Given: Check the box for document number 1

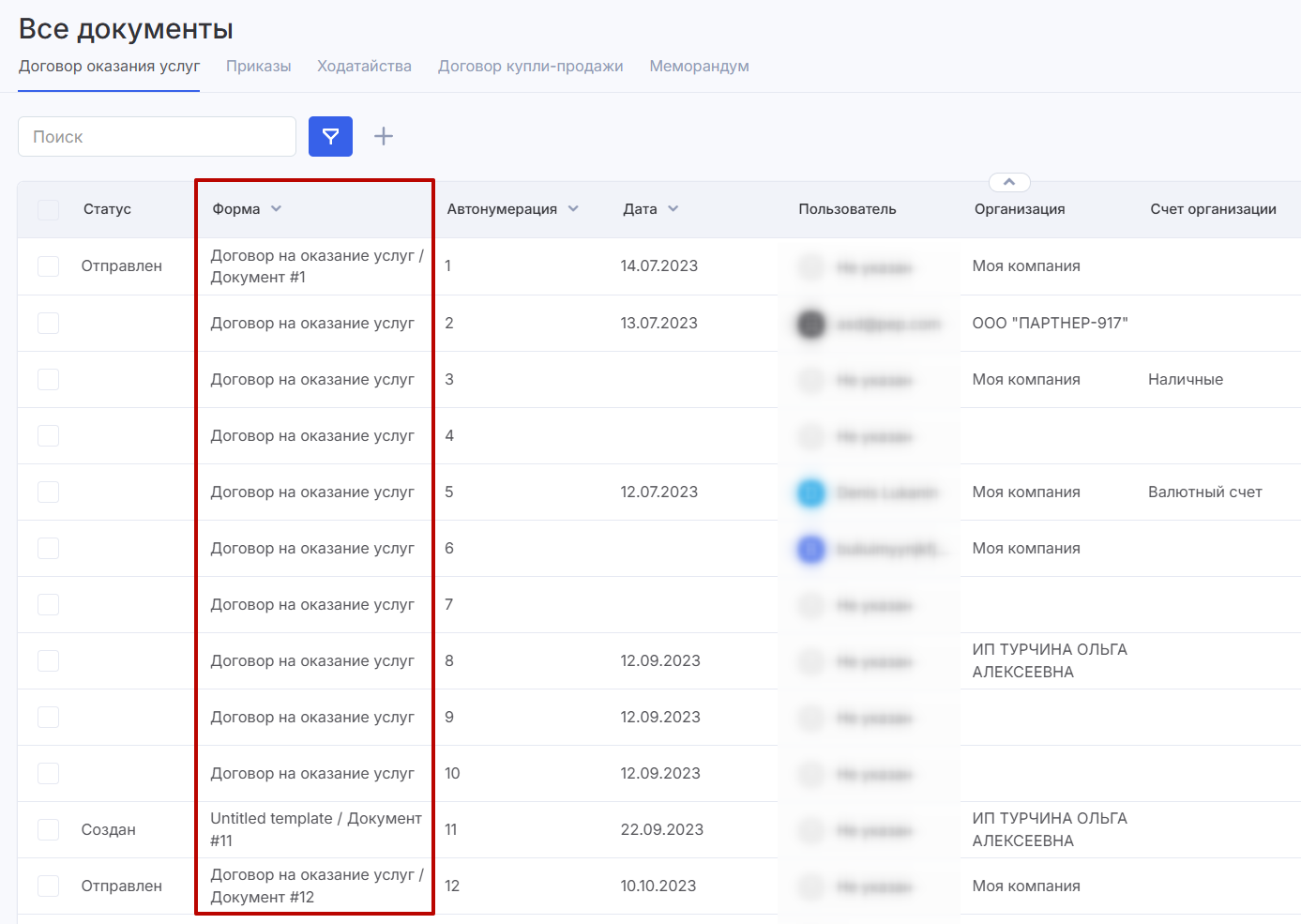Looking at the screenshot, I should point(49,266).
